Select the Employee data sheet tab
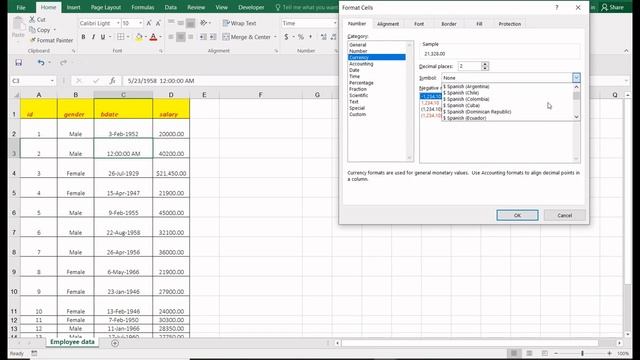 pos(72,342)
